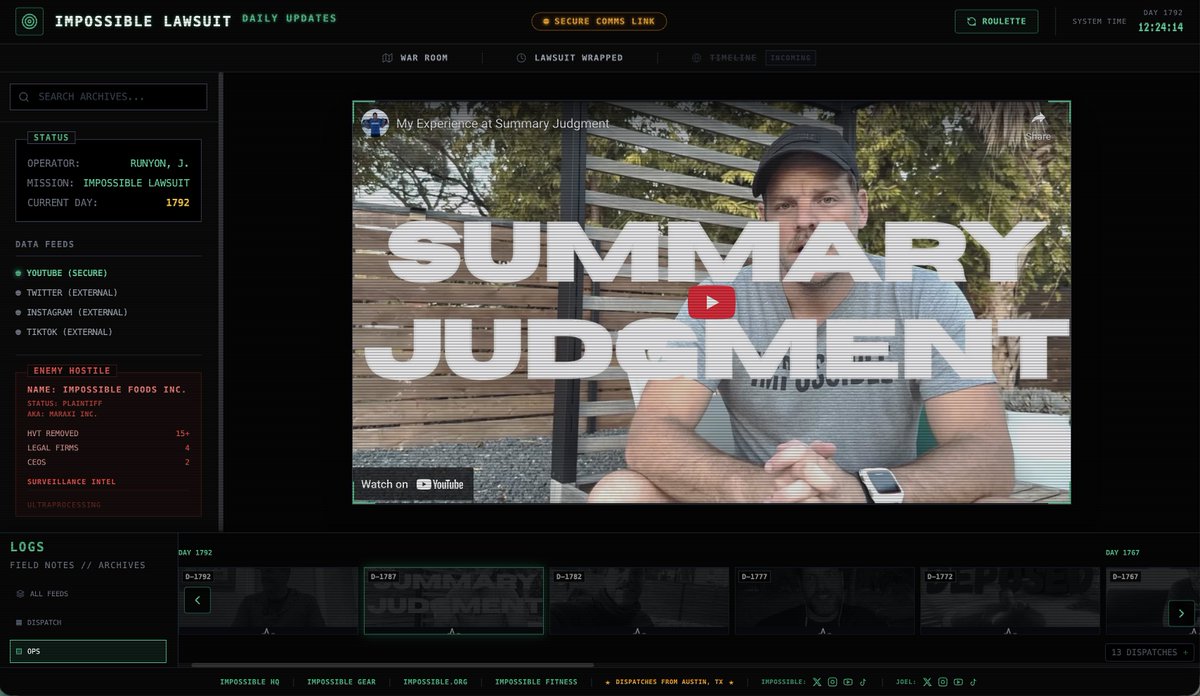The image size is (1200, 696).
Task: Click the Roulette button
Action: (996, 21)
